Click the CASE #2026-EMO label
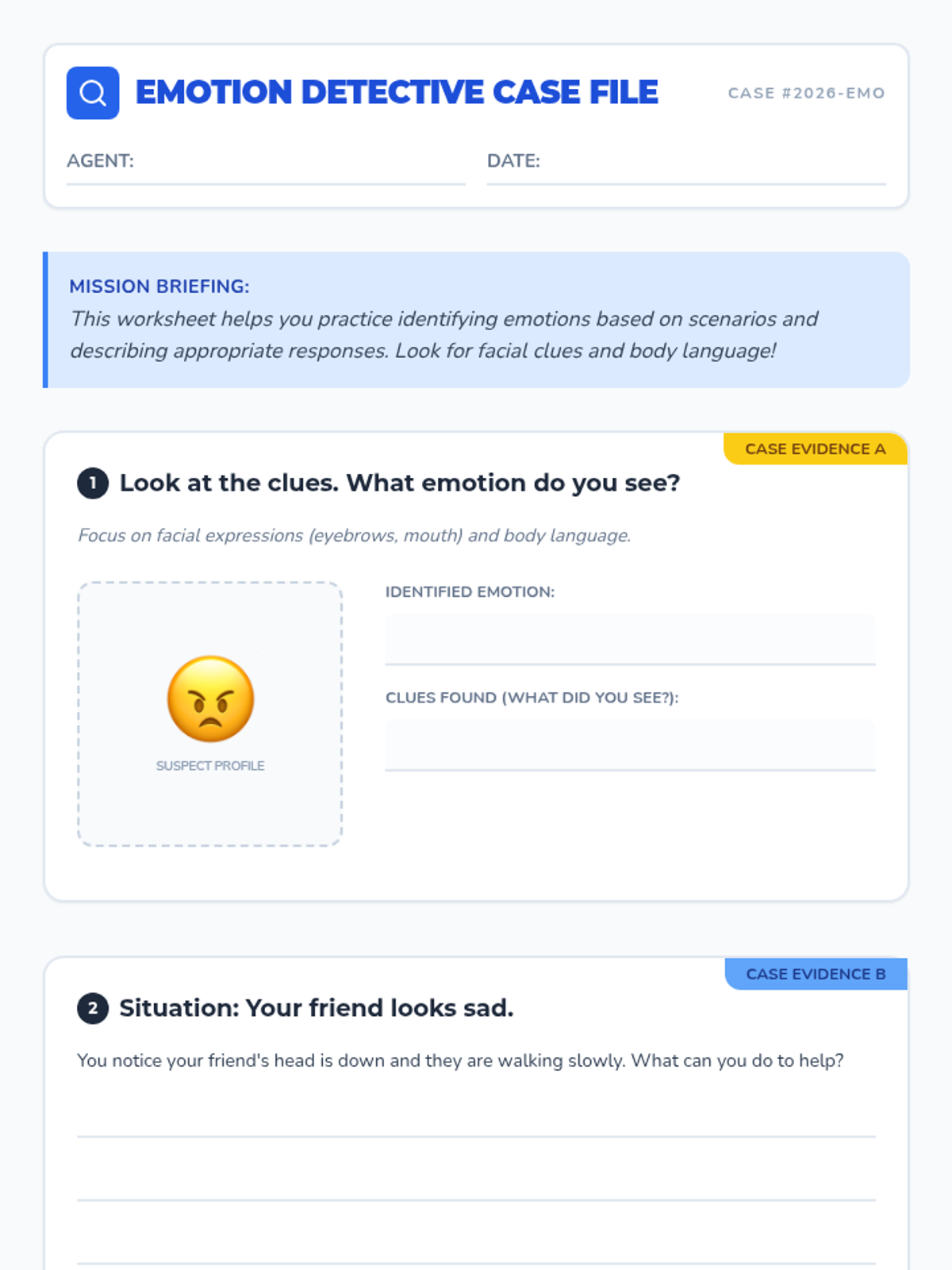Screen dimensions: 952x1270 [x=806, y=93]
